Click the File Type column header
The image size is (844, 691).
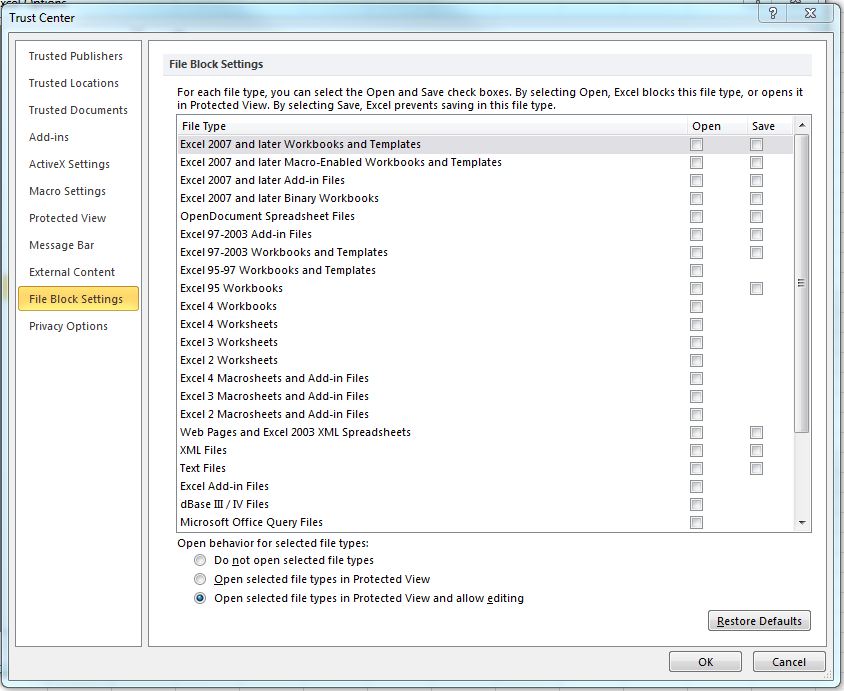point(432,126)
